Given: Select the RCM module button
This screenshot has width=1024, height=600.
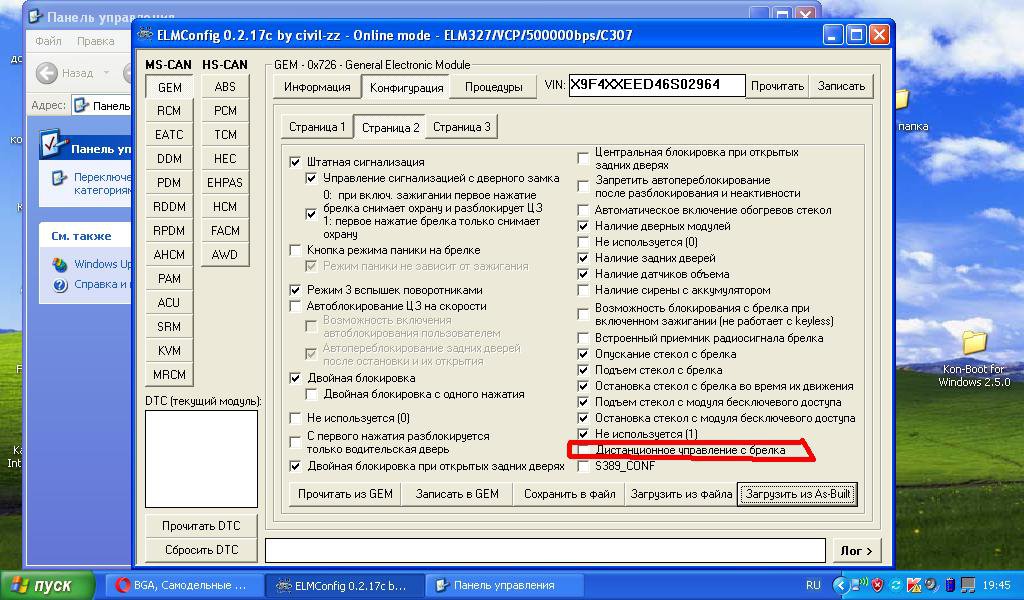Looking at the screenshot, I should pyautogui.click(x=169, y=111).
